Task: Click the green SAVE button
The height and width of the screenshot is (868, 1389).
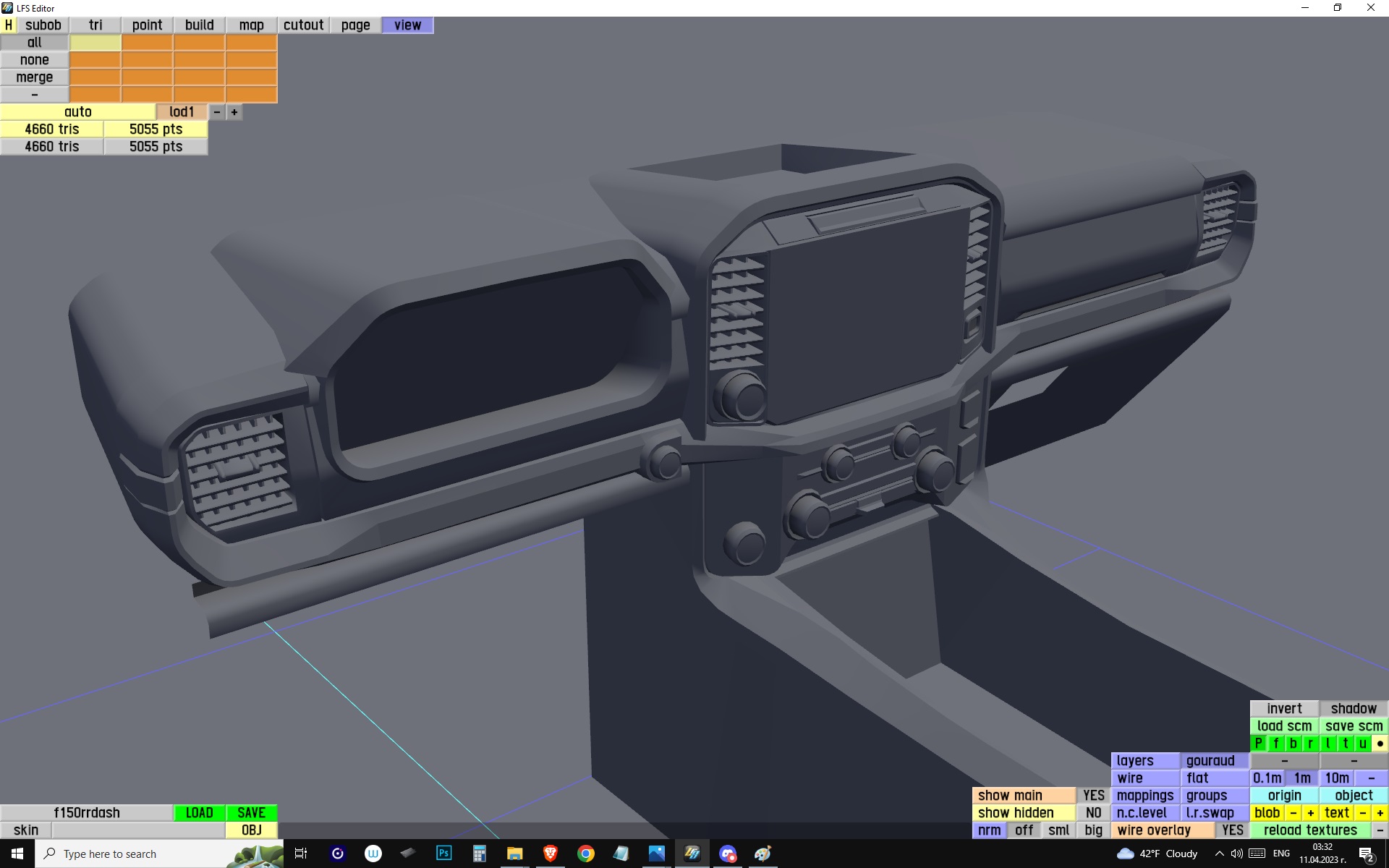Action: tap(251, 813)
